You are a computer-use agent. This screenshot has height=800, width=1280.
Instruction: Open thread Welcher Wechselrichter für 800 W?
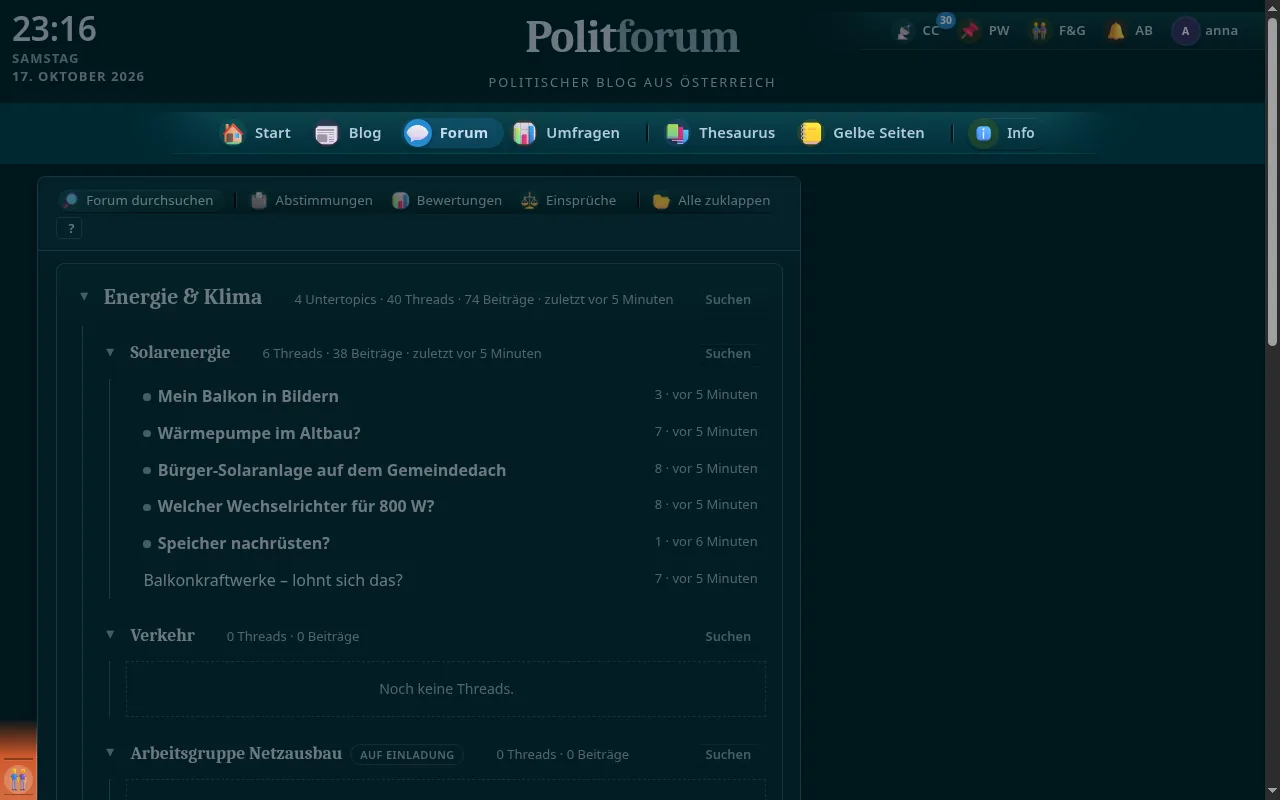[296, 506]
